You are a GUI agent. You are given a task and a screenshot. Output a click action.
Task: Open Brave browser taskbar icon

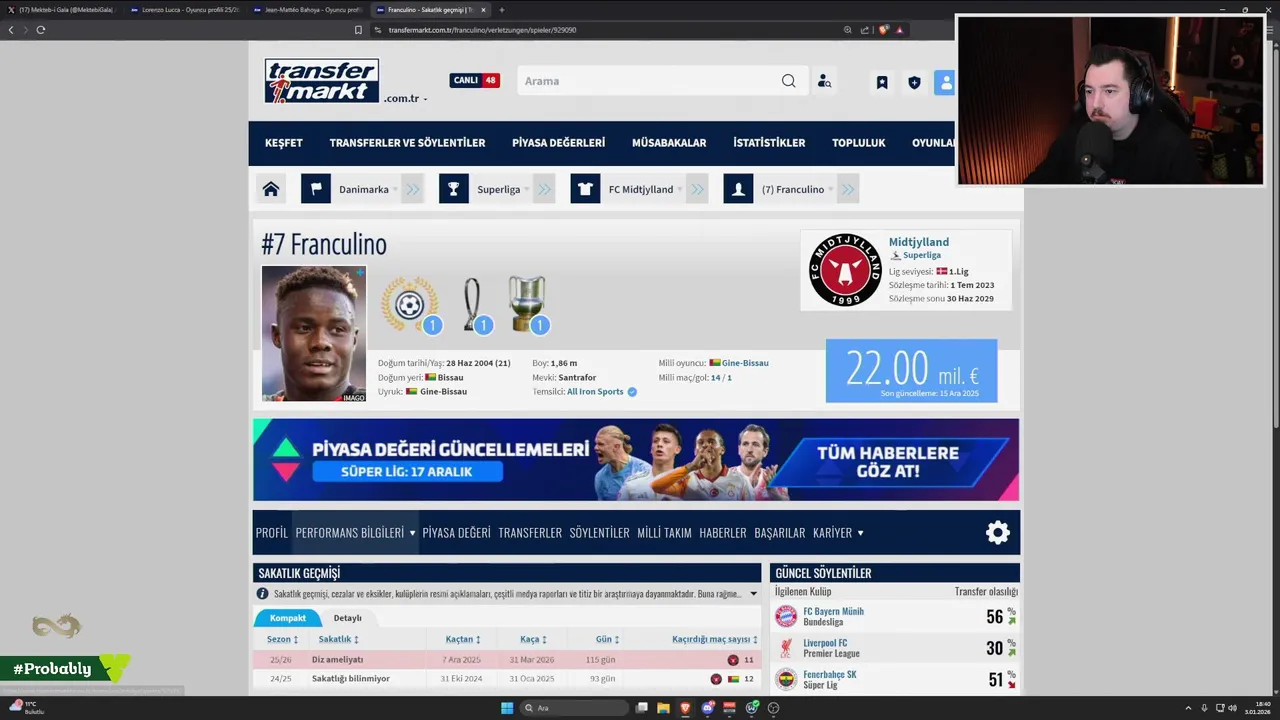pos(686,708)
